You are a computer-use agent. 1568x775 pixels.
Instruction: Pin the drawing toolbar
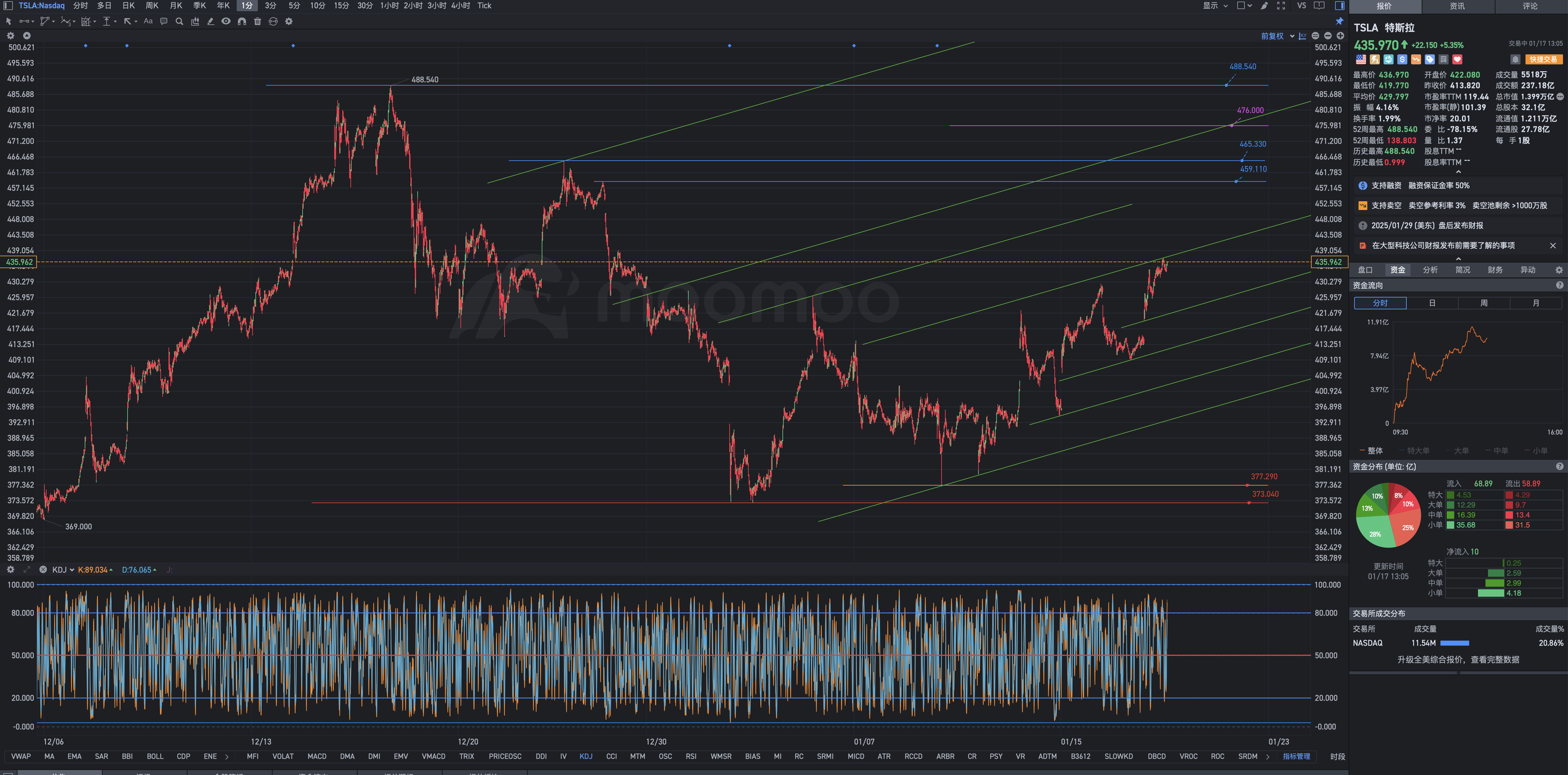point(1339,21)
